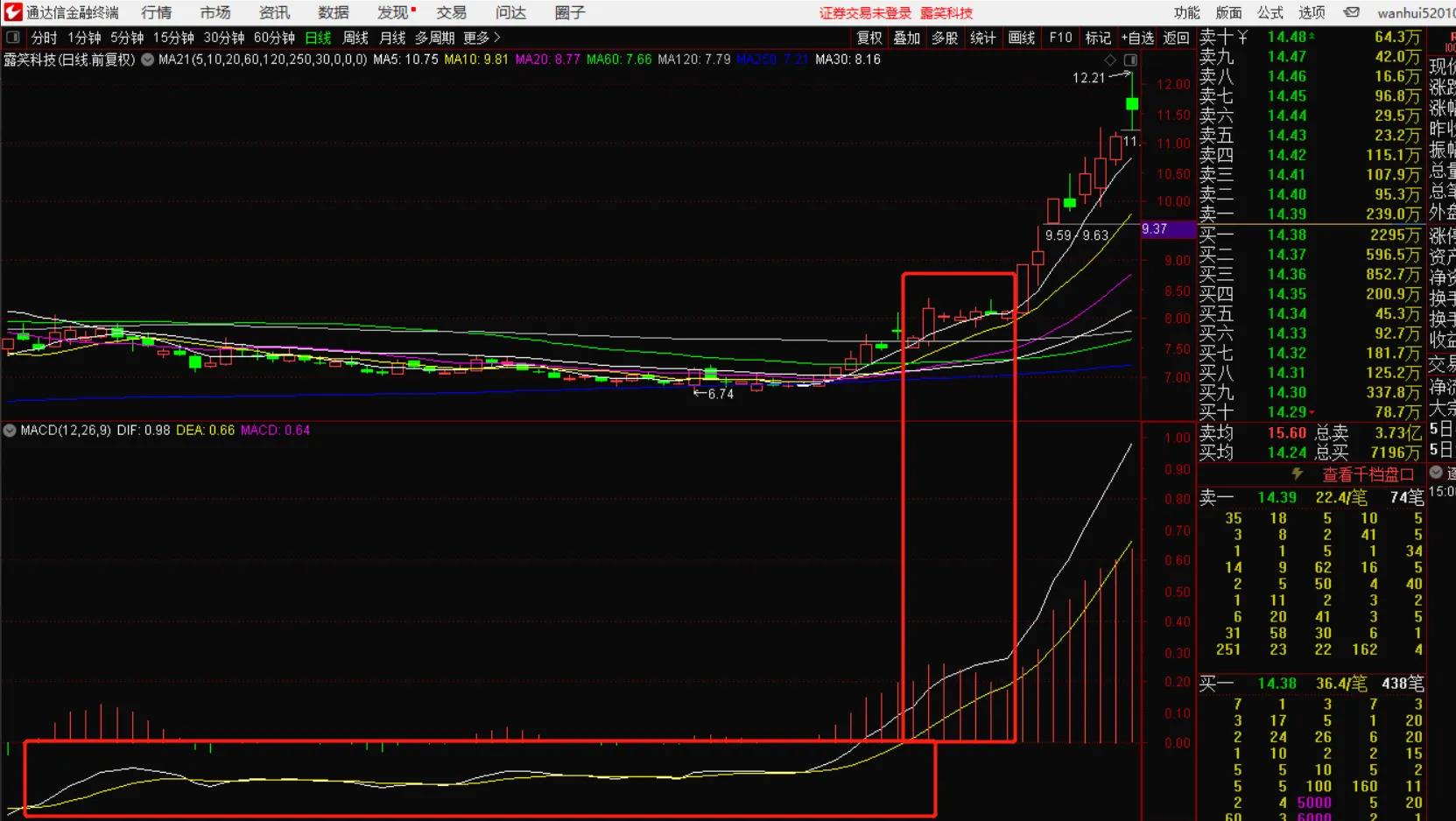The width and height of the screenshot is (1456, 821).
Task: Open the 行情 menu
Action: click(x=157, y=12)
